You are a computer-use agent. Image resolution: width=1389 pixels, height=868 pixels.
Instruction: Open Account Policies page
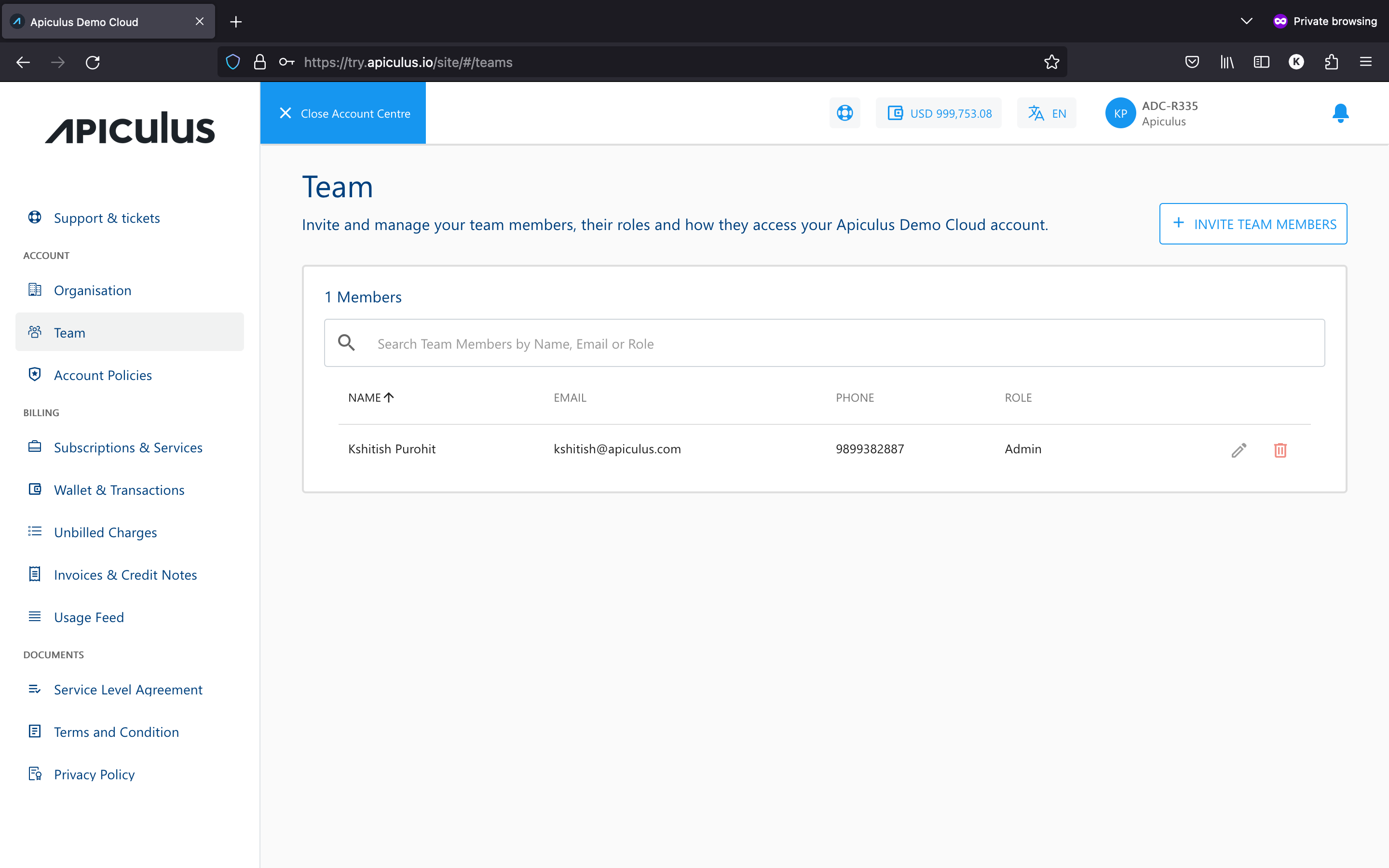click(x=103, y=375)
